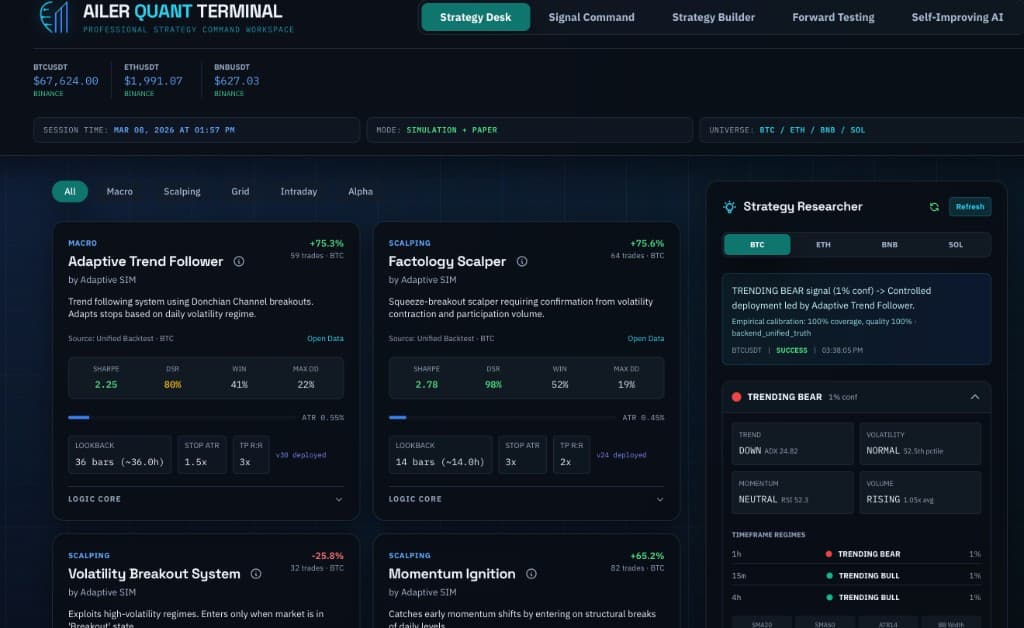The image size is (1024, 628).
Task: Select the ETH tab in Strategy Researcher
Action: tap(822, 243)
